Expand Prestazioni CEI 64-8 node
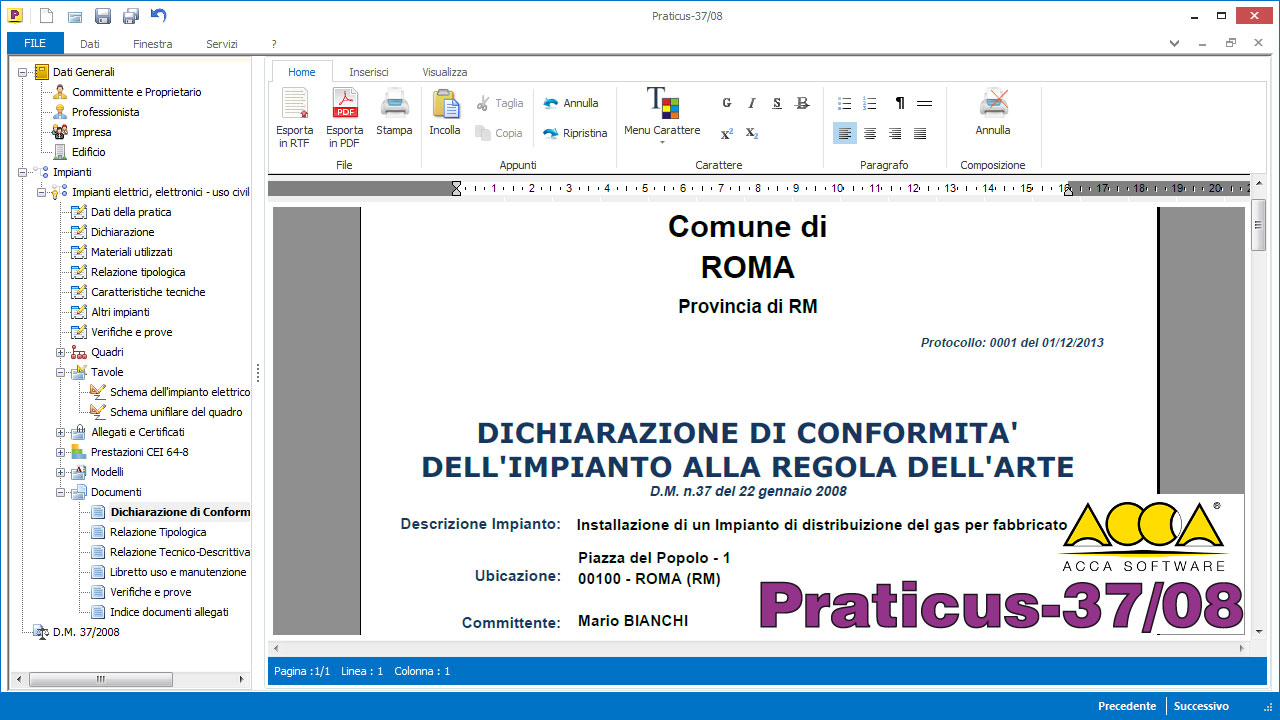 [61, 452]
